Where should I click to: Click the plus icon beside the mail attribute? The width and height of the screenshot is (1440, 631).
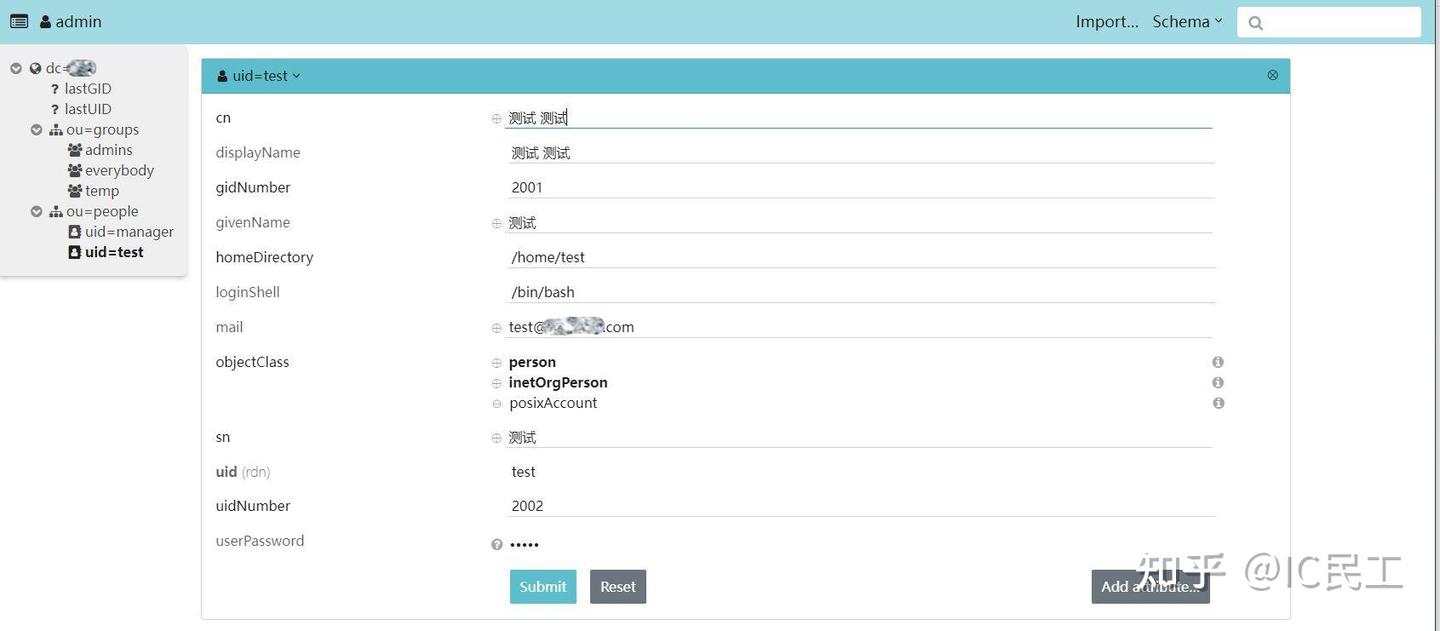pos(495,326)
